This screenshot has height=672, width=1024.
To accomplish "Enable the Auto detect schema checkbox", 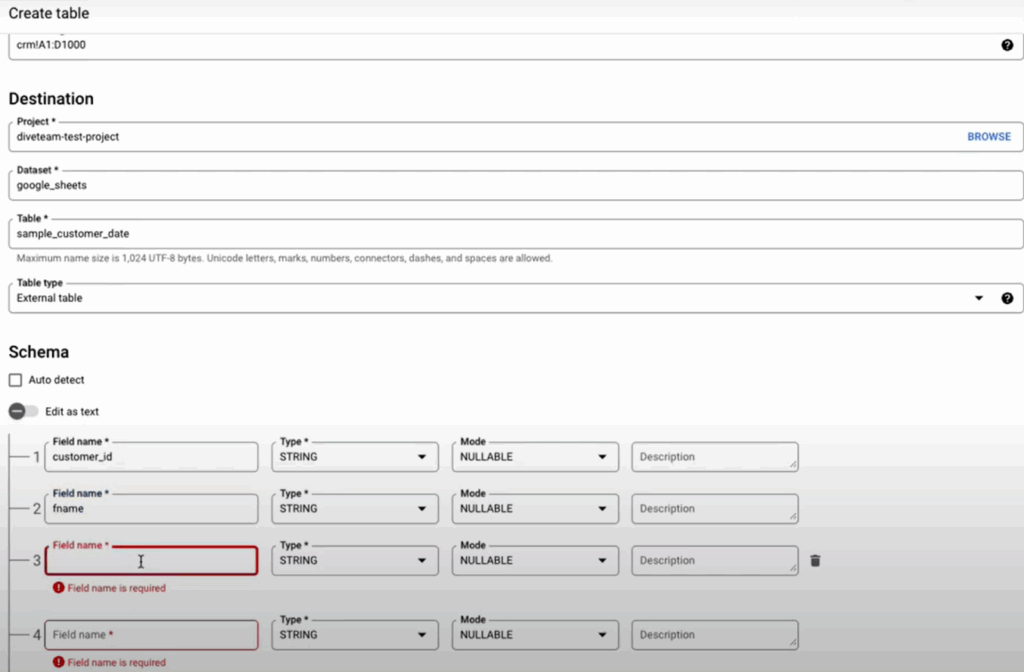I will click(15, 380).
